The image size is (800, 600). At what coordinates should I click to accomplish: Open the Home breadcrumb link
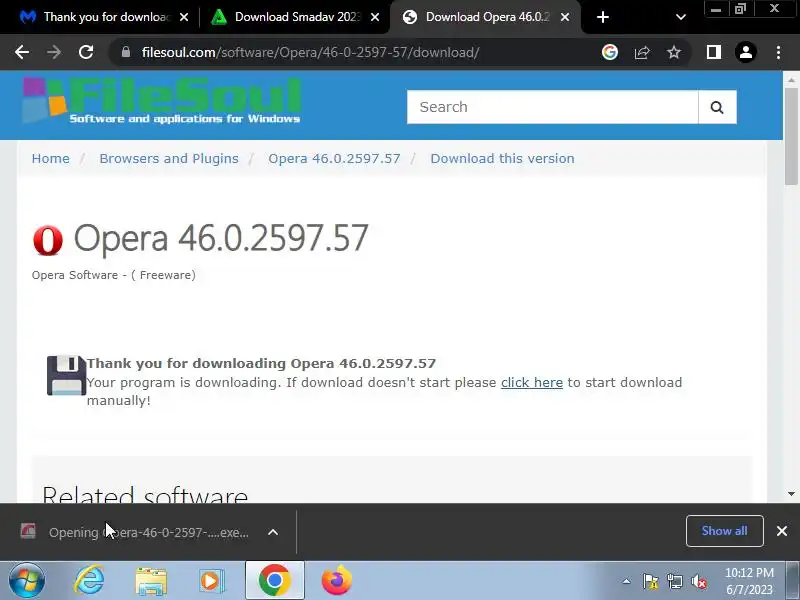[x=51, y=159]
